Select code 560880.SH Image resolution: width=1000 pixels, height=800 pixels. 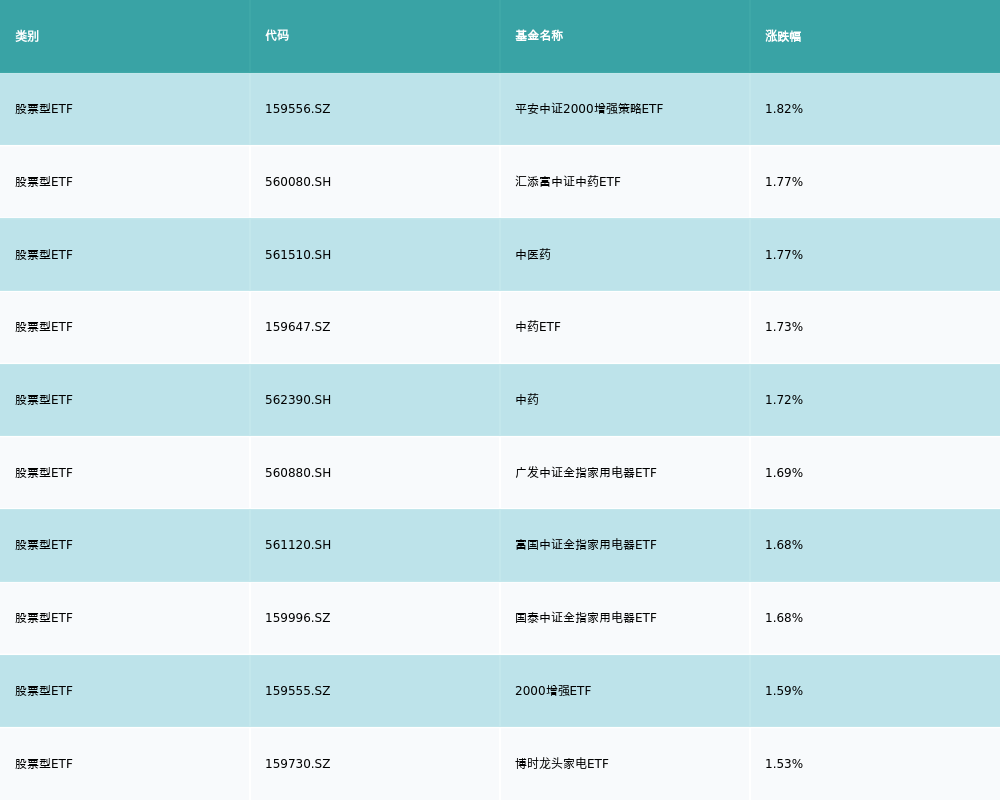pyautogui.click(x=298, y=473)
